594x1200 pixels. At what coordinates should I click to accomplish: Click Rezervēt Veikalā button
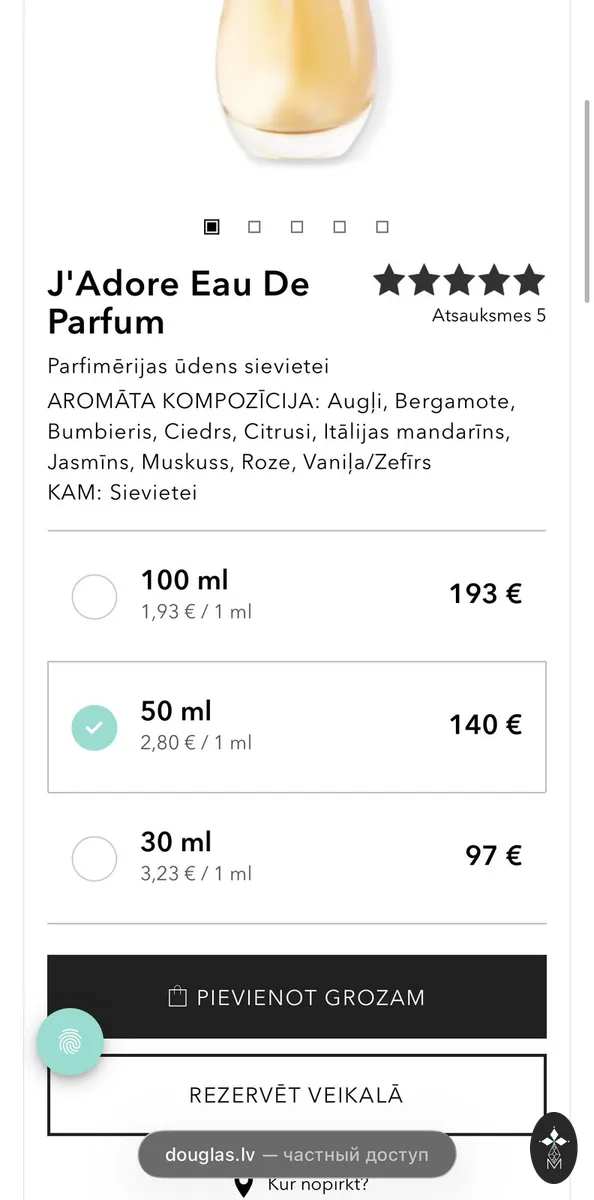pos(297,1095)
